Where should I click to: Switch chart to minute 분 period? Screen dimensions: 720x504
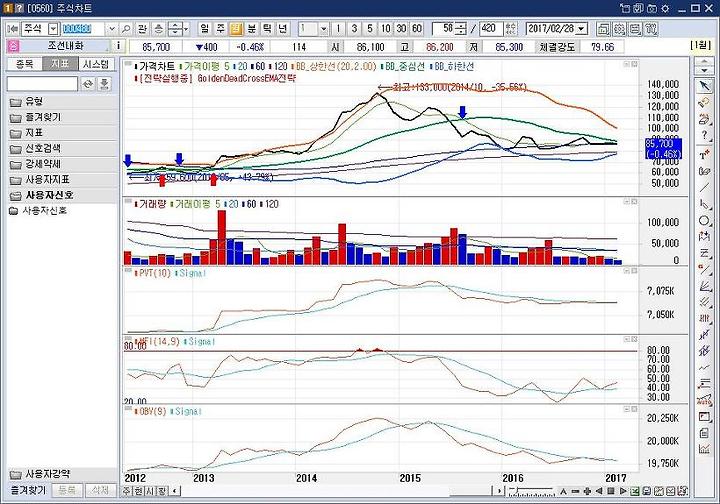[x=251, y=29]
